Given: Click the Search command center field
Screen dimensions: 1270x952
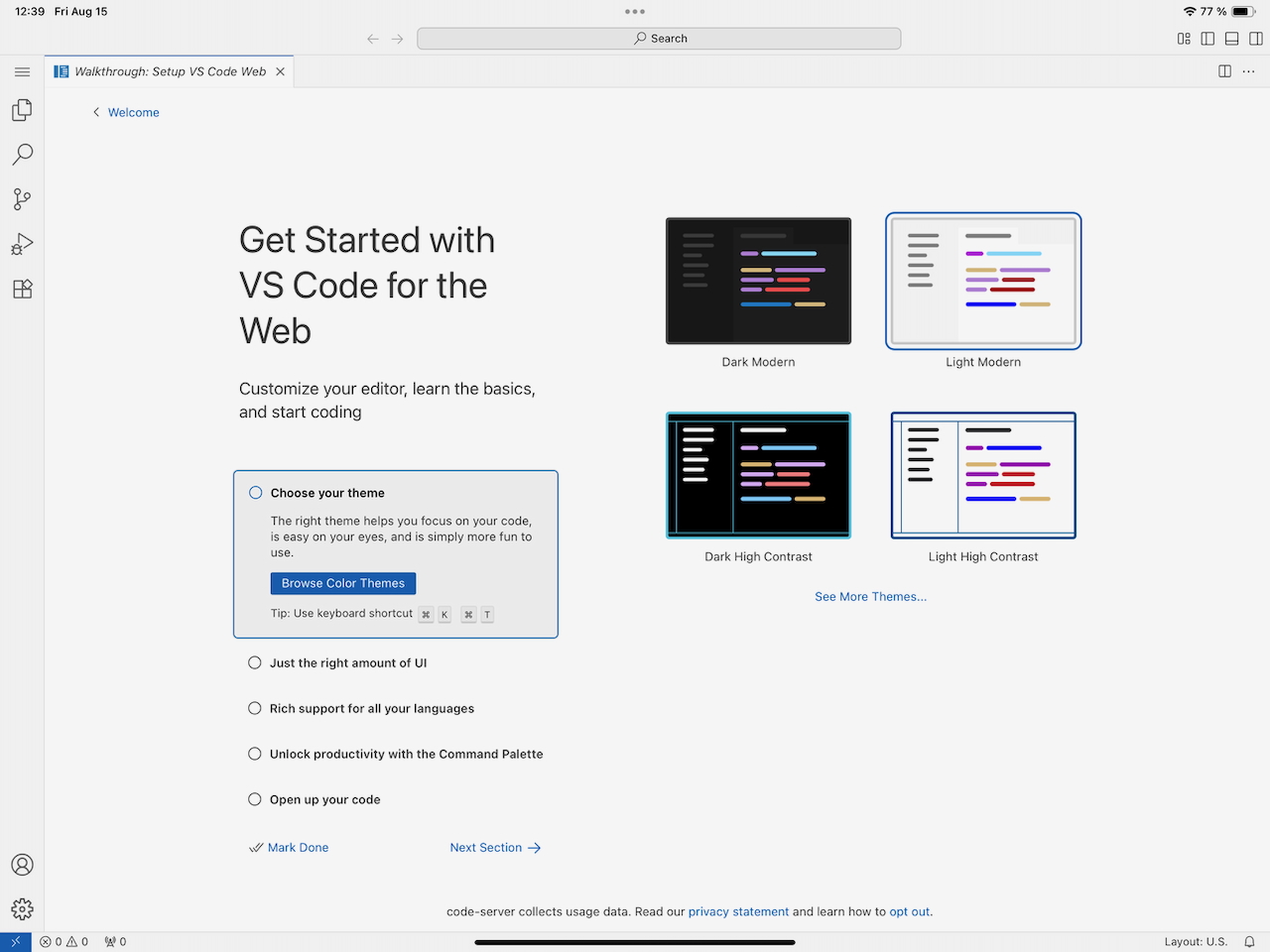Looking at the screenshot, I should tap(659, 39).
